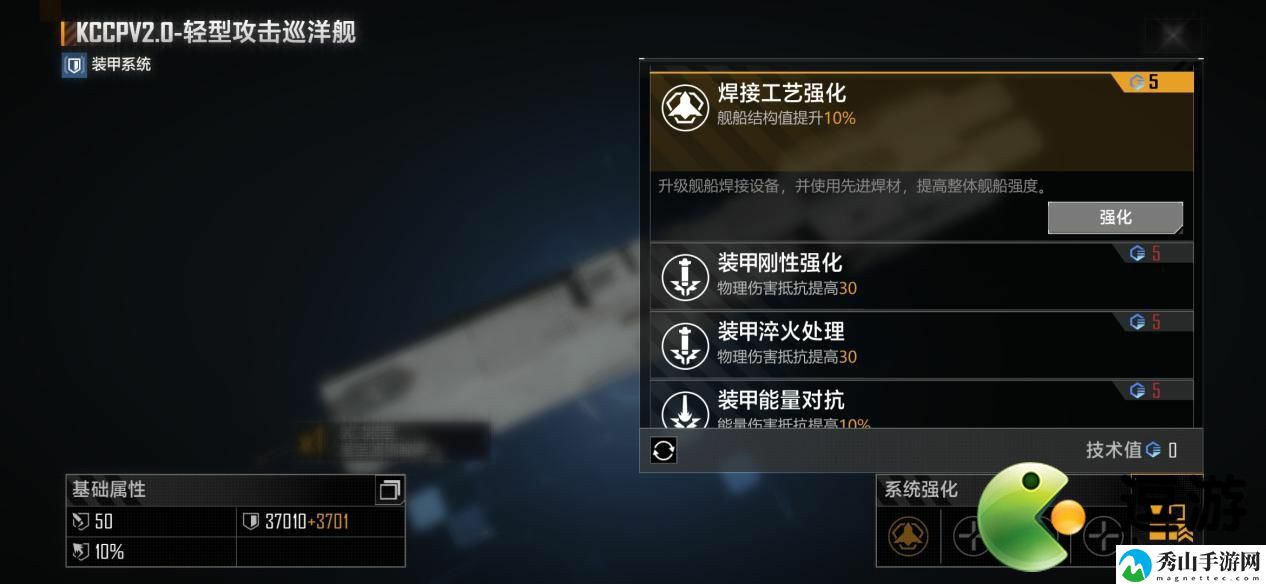
Task: Select the 焊接工艺强化 upgrade icon
Action: [x=685, y=105]
